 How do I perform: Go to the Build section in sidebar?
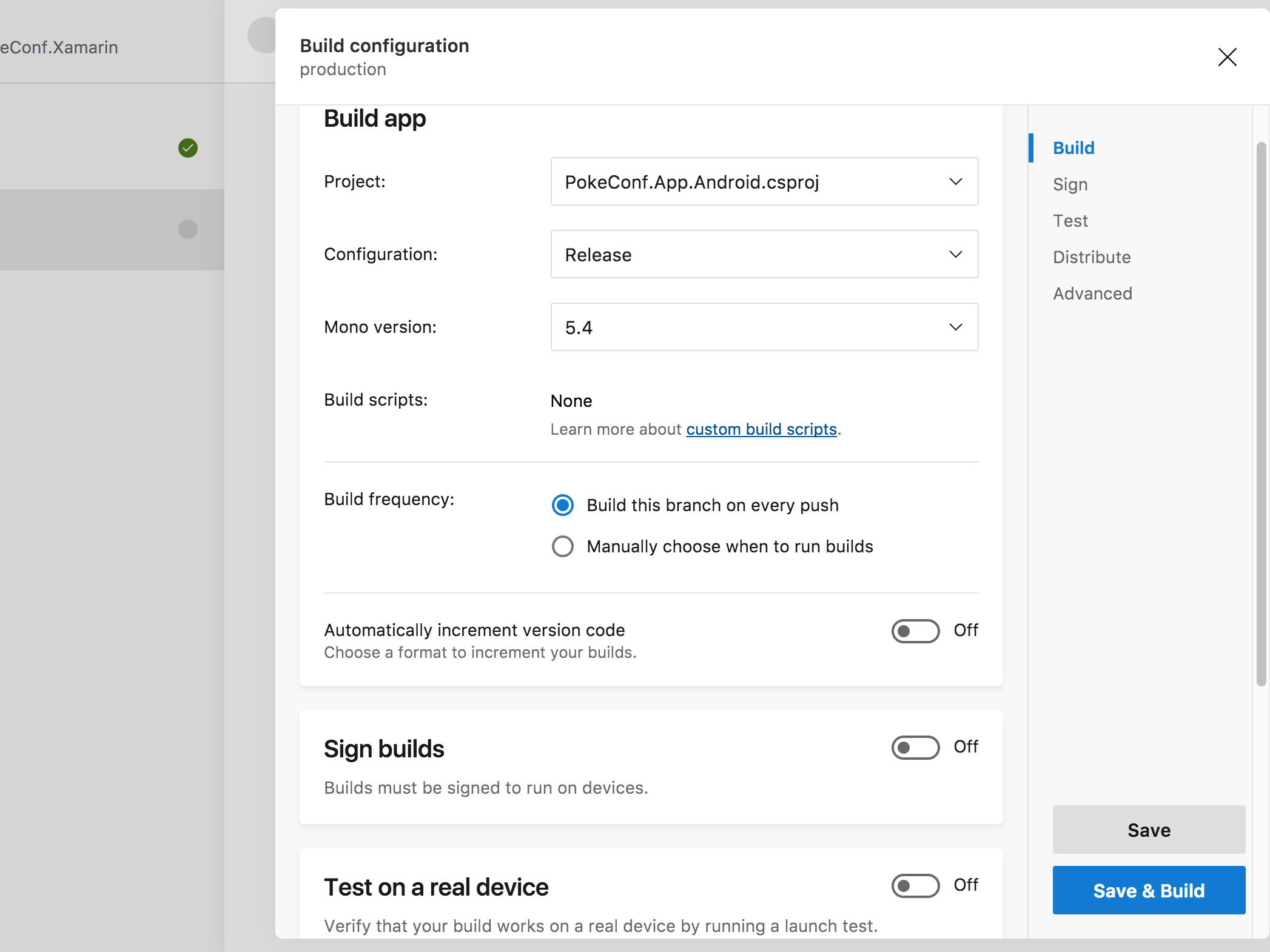[1073, 148]
